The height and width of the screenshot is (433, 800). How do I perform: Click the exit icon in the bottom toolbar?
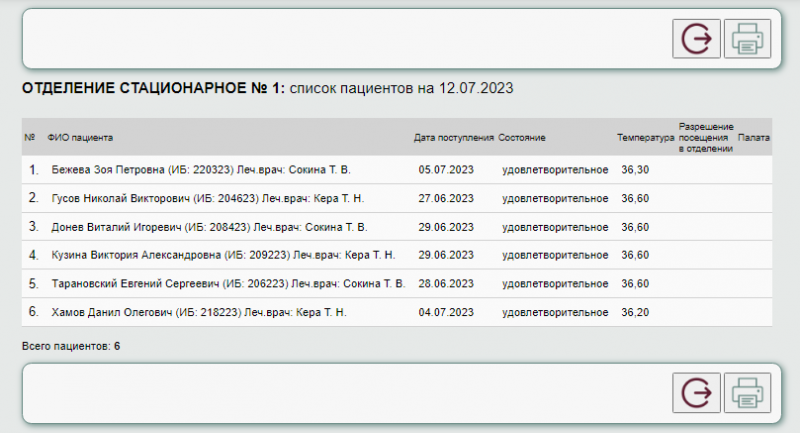click(x=696, y=393)
